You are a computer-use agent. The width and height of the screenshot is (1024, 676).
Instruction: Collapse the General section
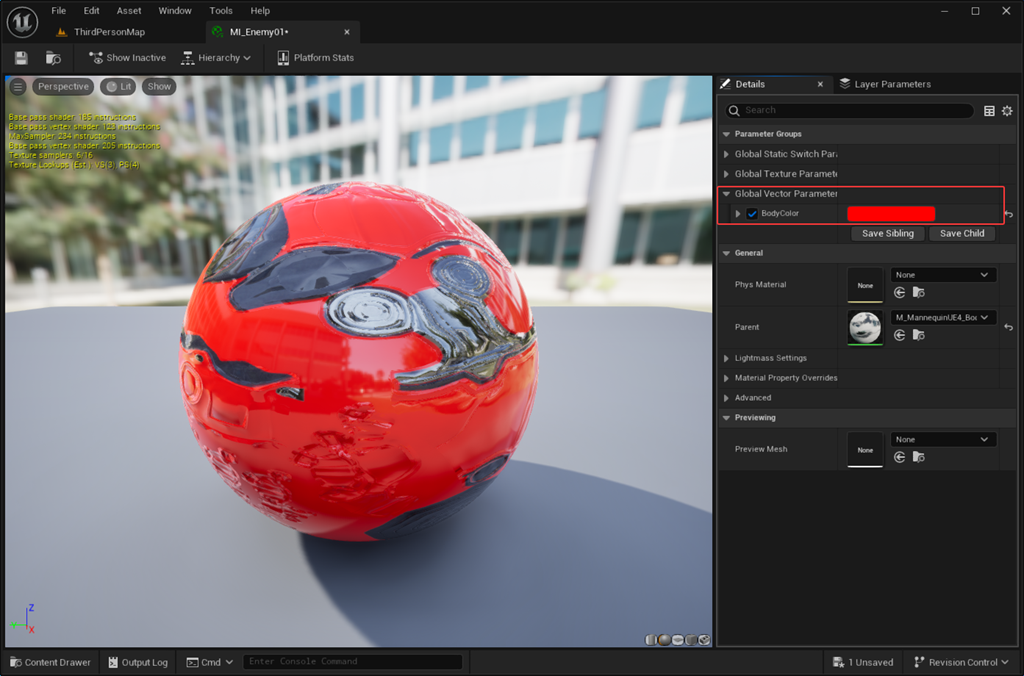coord(726,253)
